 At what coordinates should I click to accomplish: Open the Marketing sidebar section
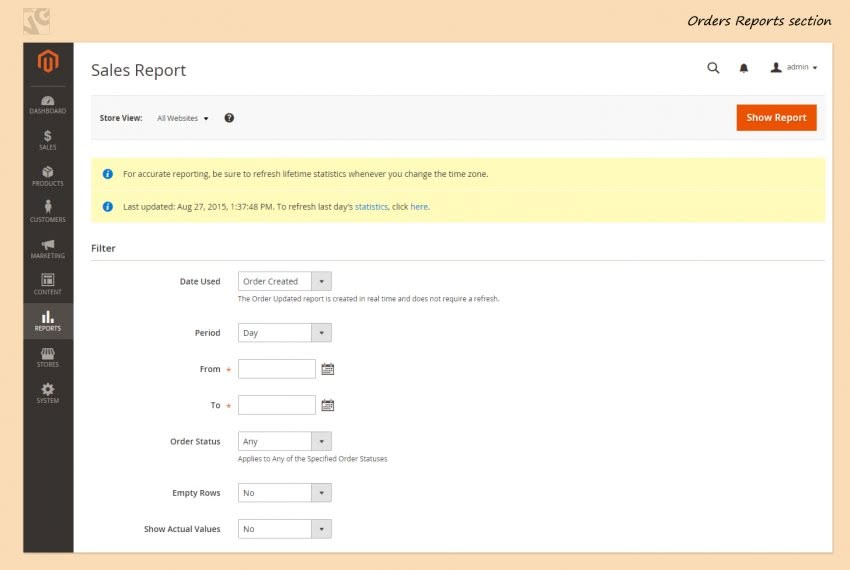pyautogui.click(x=48, y=248)
